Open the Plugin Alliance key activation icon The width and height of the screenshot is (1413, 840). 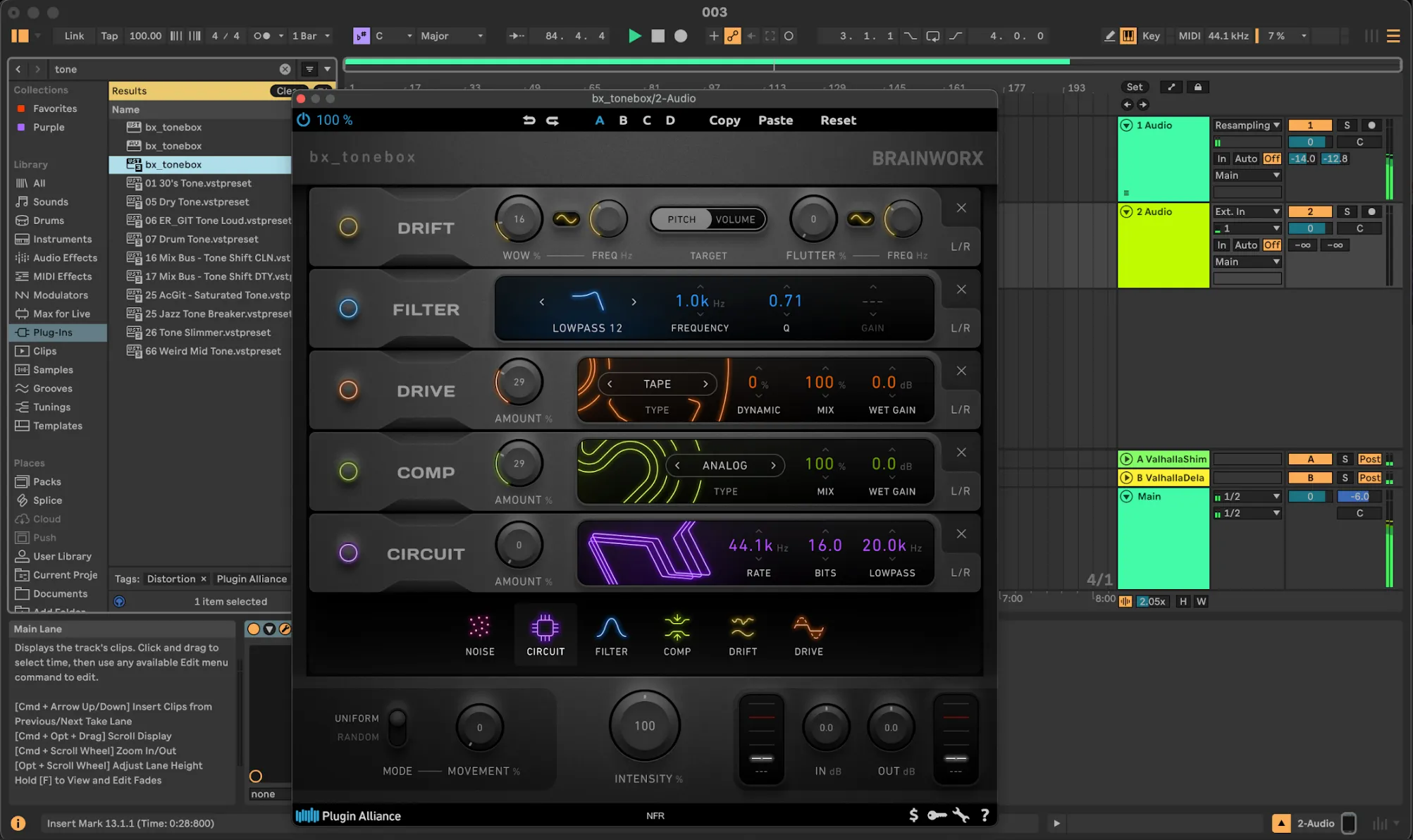tap(937, 815)
